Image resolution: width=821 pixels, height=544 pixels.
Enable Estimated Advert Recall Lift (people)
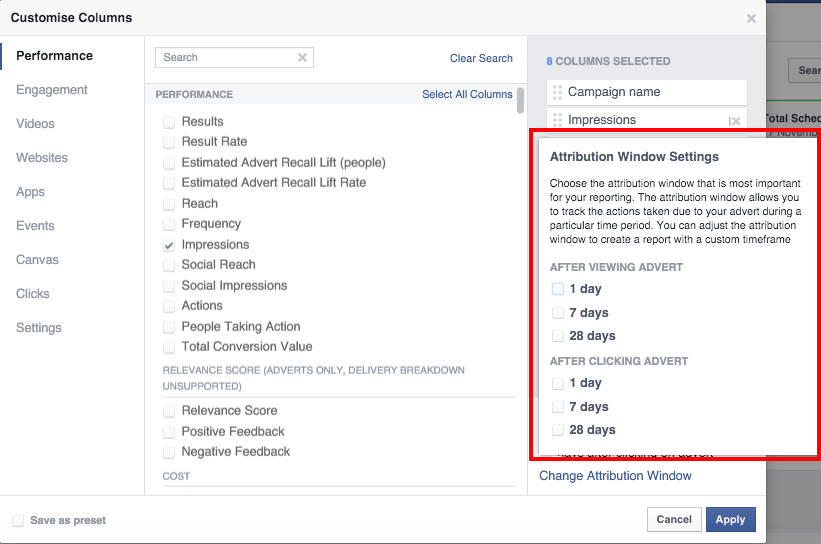tap(169, 163)
